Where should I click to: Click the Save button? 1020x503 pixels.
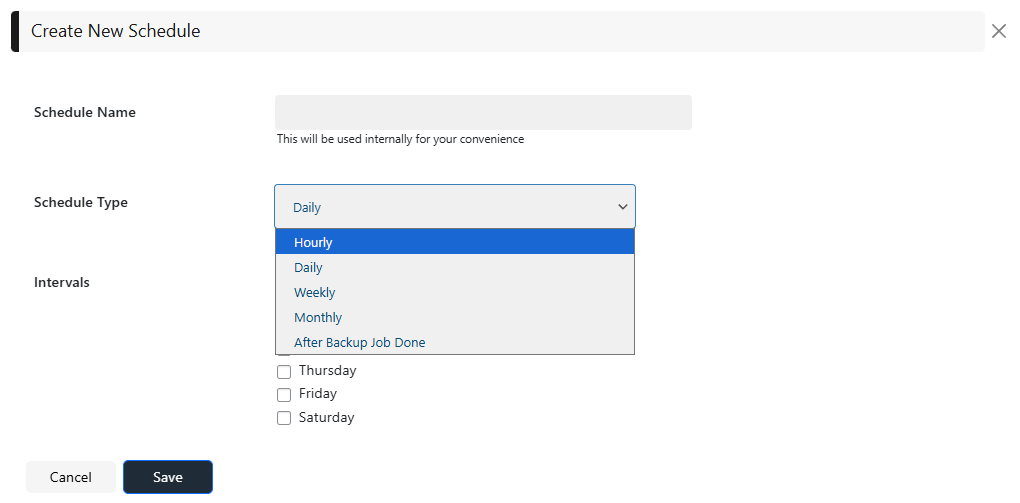(168, 477)
